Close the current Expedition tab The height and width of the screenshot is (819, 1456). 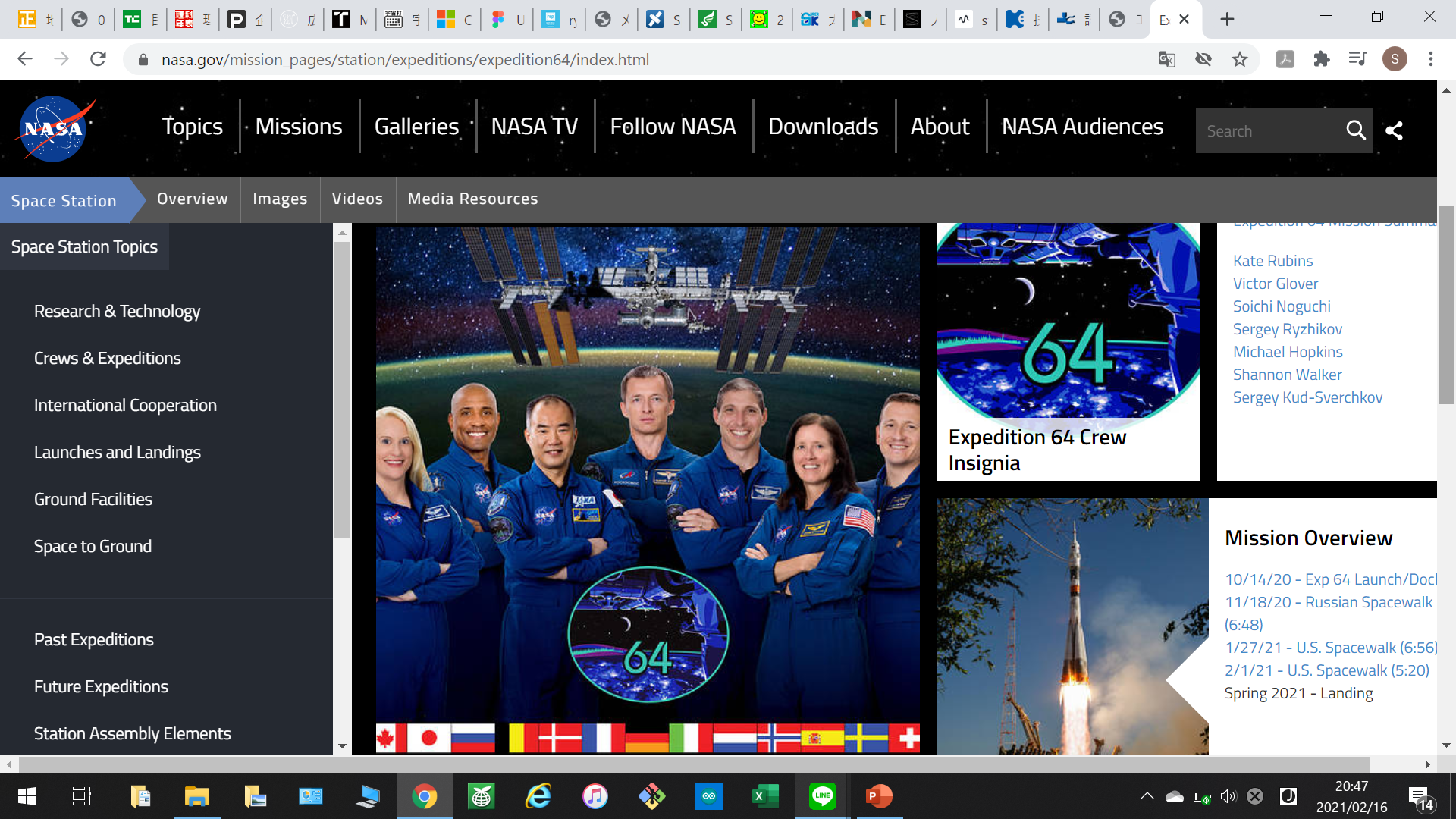[1185, 19]
